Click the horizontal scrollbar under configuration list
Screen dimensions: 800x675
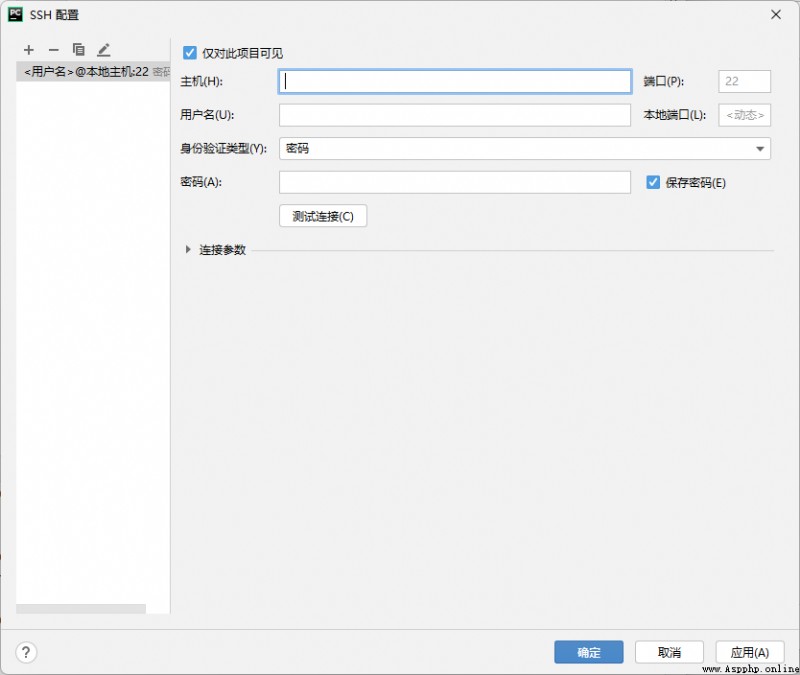pyautogui.click(x=81, y=609)
